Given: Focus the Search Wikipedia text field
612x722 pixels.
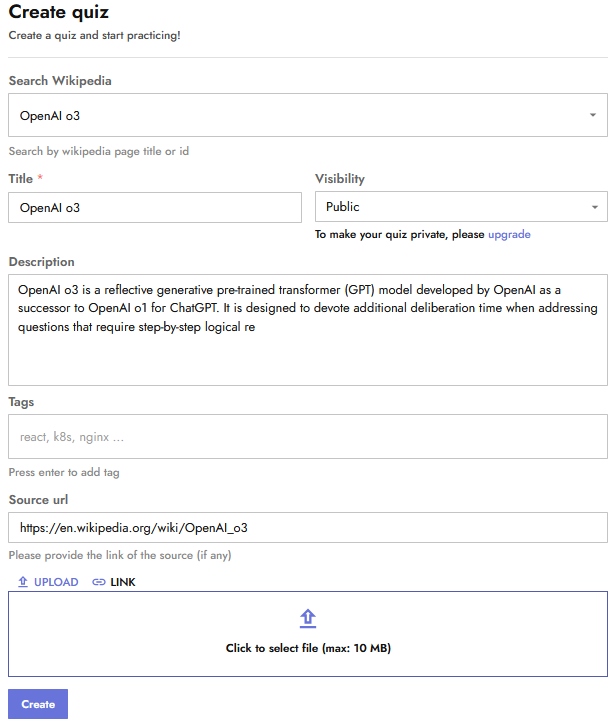Looking at the screenshot, I should (290, 116).
